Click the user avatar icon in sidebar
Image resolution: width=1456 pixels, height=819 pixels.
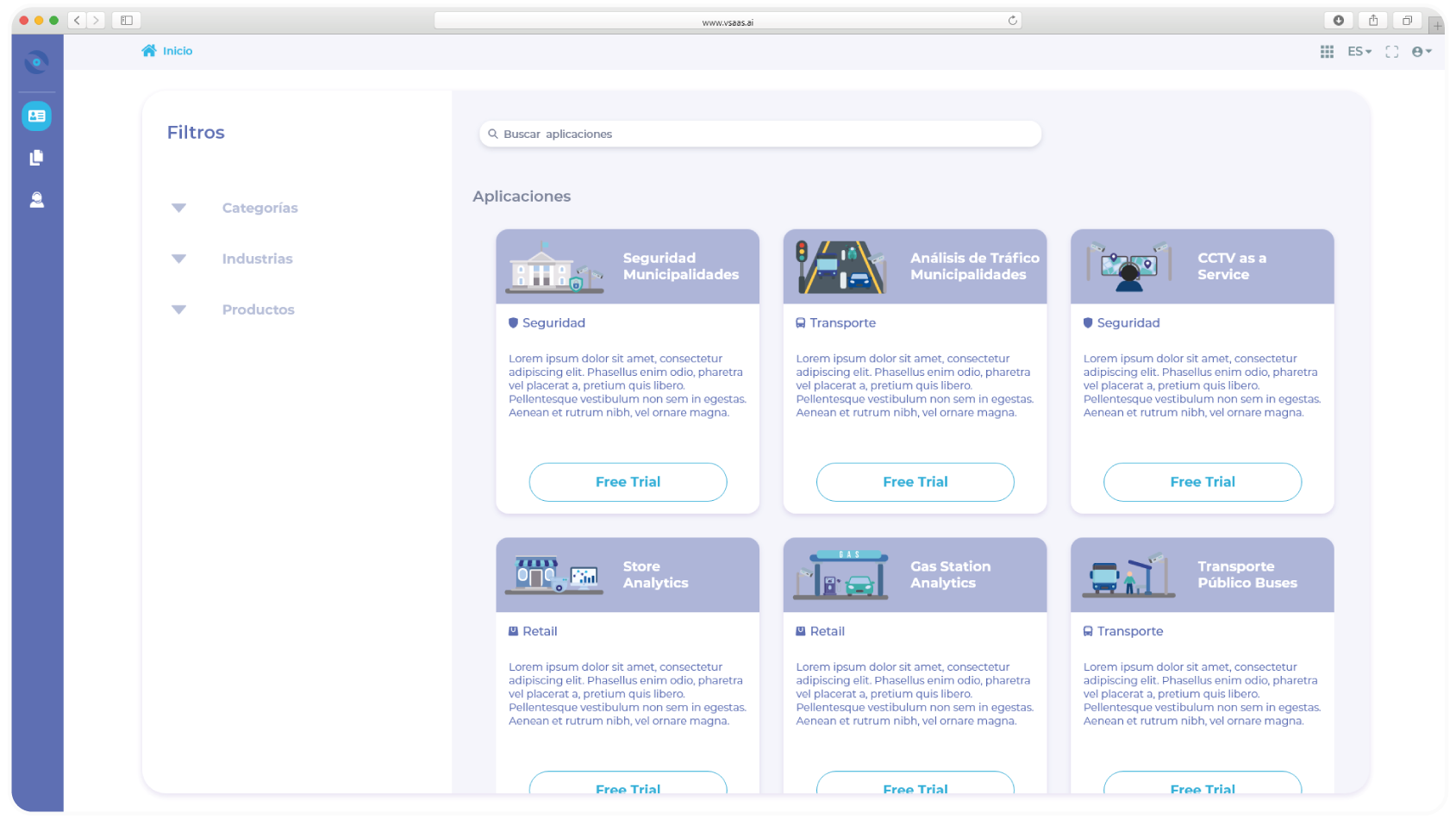tap(36, 200)
